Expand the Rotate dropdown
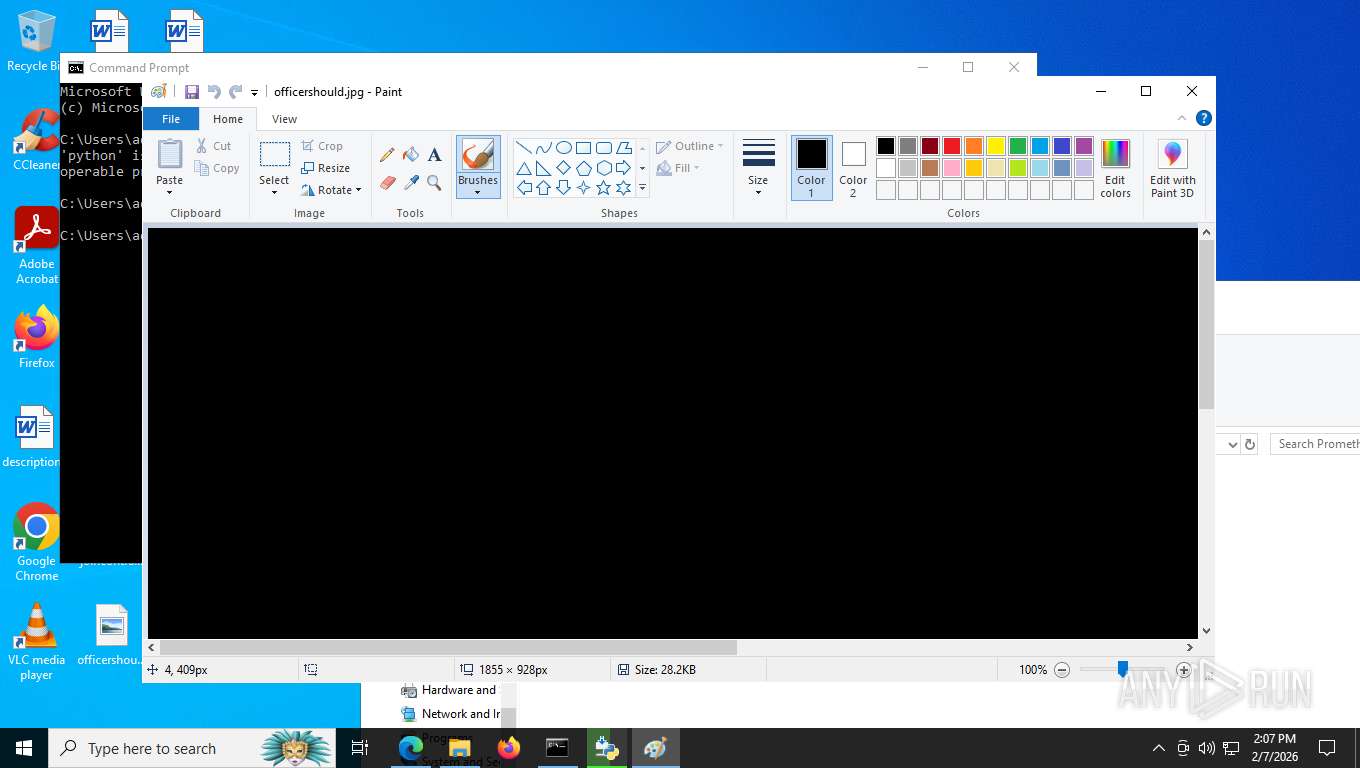 point(358,190)
